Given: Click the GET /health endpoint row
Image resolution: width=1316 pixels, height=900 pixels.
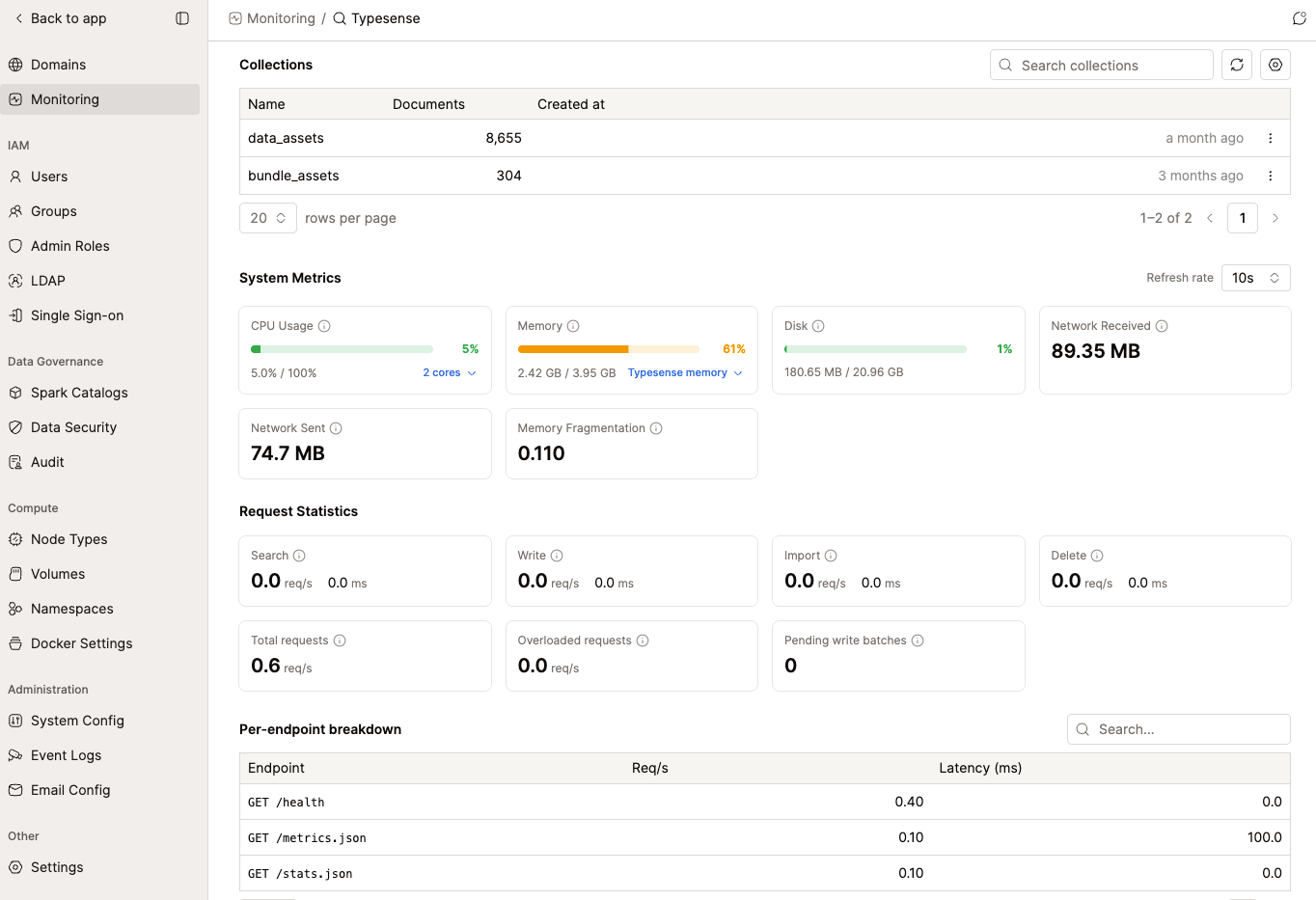Looking at the screenshot, I should click(765, 802).
